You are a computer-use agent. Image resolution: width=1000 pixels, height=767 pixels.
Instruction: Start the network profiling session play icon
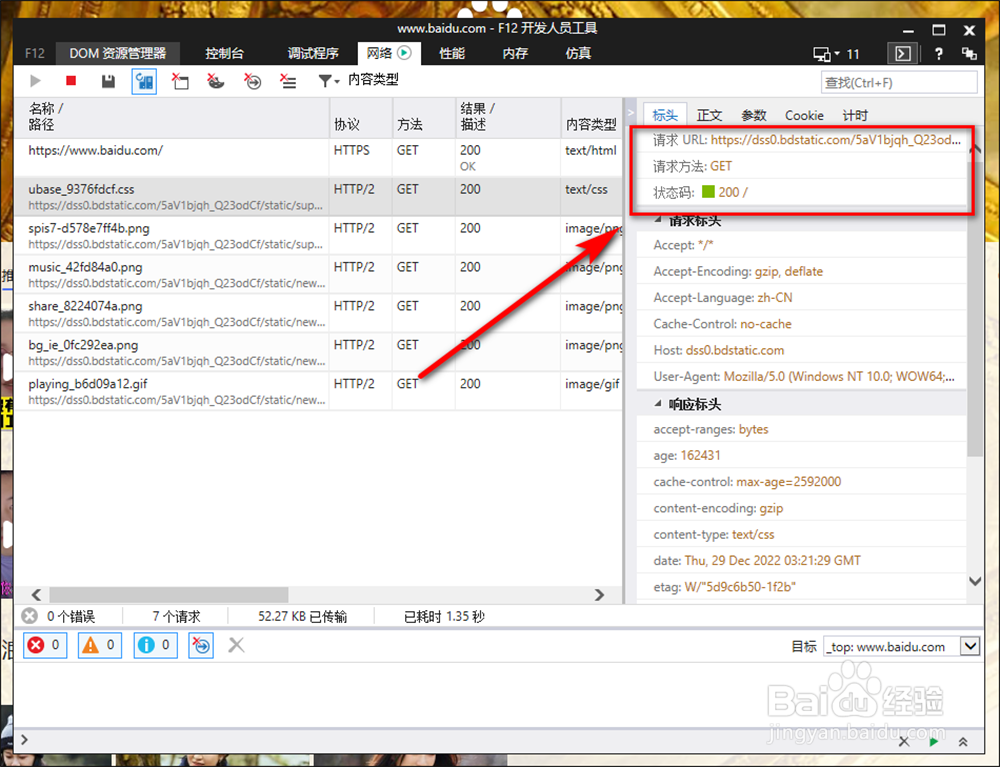36,81
